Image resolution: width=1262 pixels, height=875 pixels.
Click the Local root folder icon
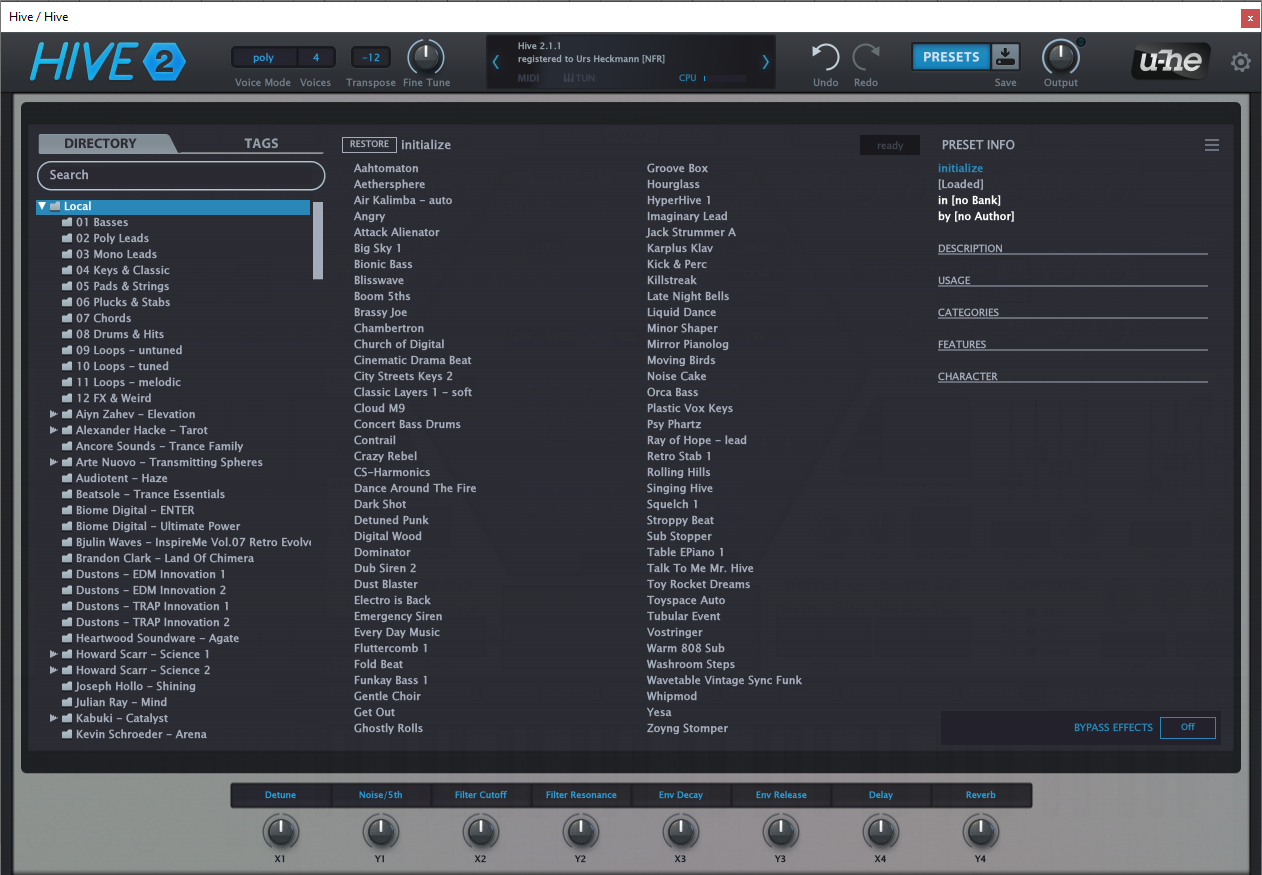(56, 206)
